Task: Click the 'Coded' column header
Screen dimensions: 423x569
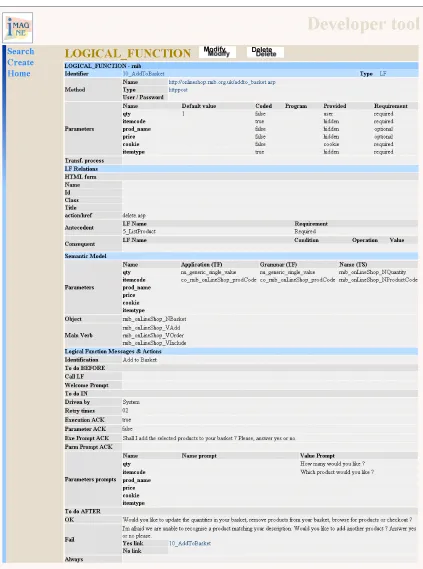Action: (263, 106)
